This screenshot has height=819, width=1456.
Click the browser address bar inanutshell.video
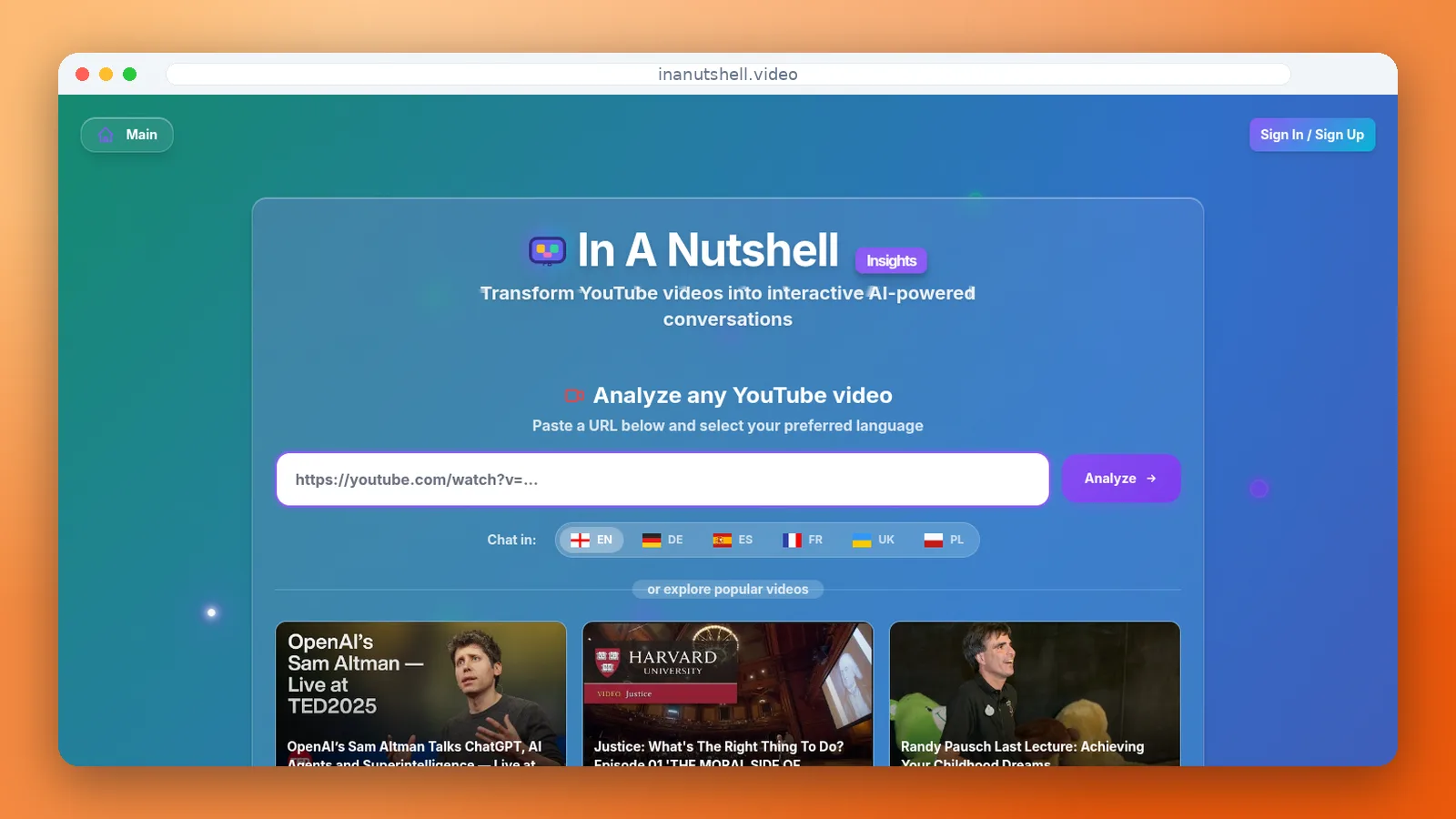click(728, 74)
